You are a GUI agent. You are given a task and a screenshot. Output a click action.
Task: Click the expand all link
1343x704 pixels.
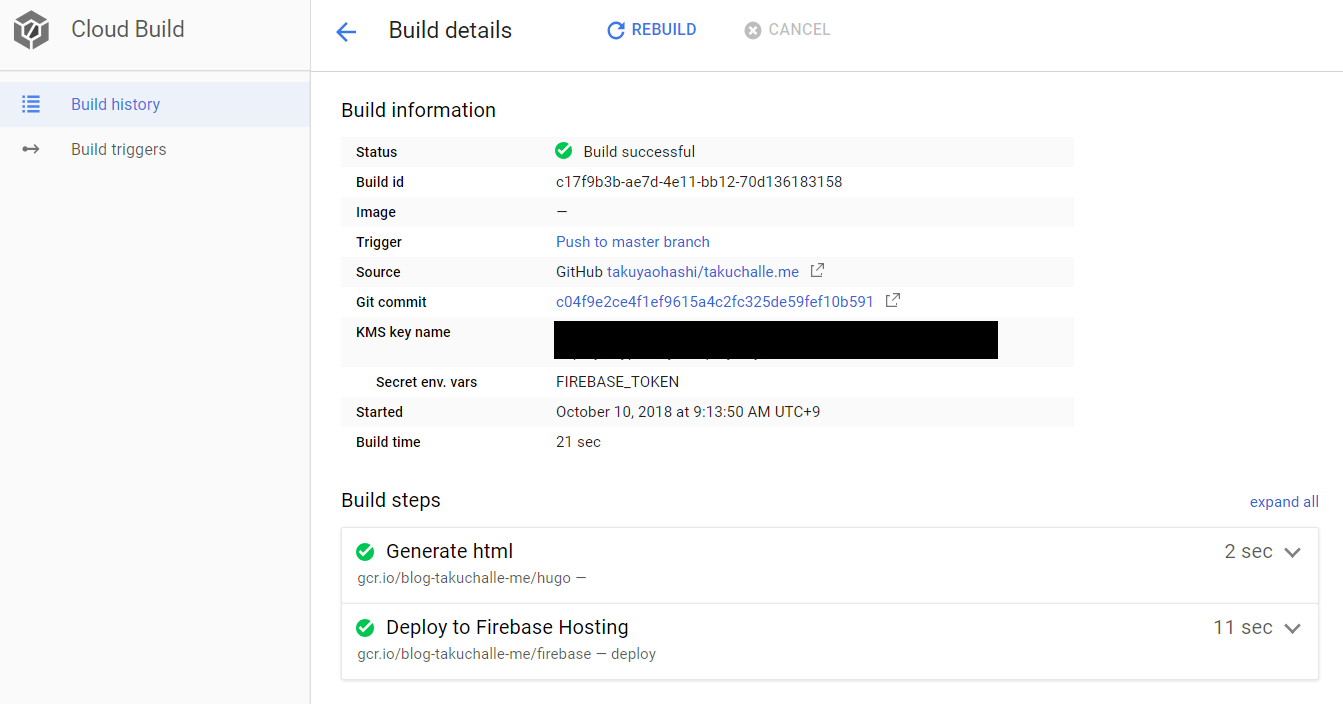pyautogui.click(x=1284, y=502)
